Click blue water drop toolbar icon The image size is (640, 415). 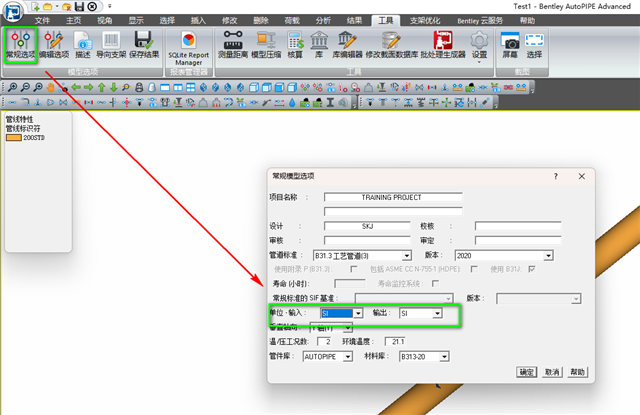tap(292, 102)
